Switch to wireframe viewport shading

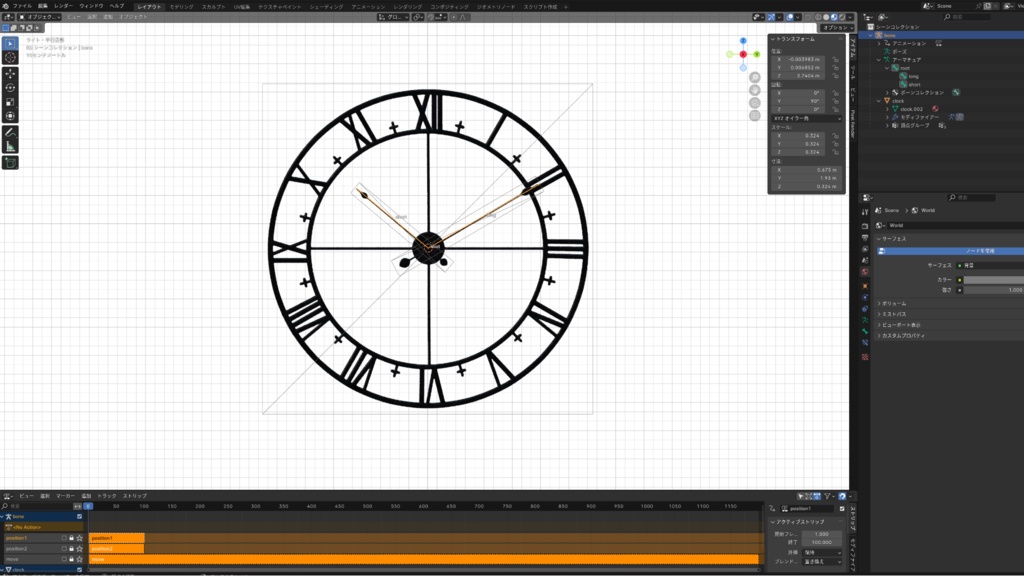[x=817, y=17]
